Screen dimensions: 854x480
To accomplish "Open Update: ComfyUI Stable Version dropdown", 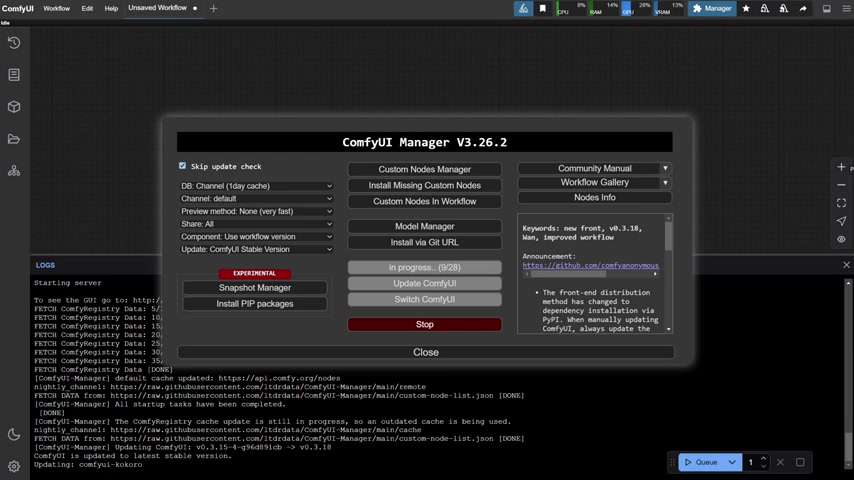I will tap(256, 250).
